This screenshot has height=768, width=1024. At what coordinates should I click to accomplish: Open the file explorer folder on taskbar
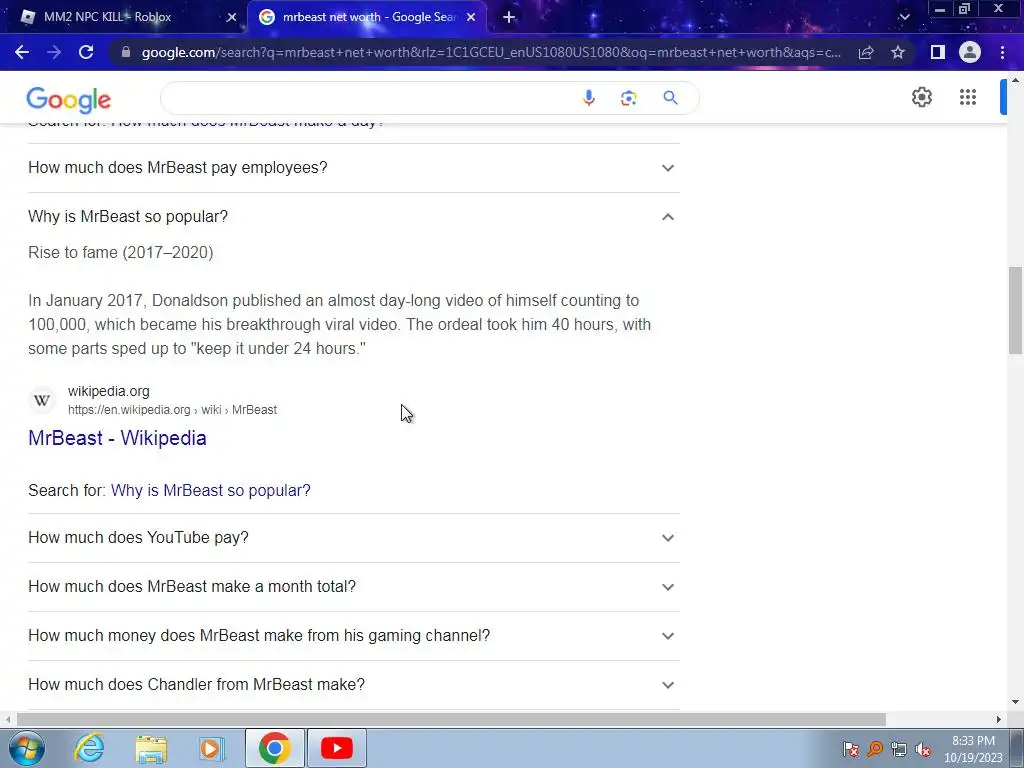pyautogui.click(x=151, y=748)
